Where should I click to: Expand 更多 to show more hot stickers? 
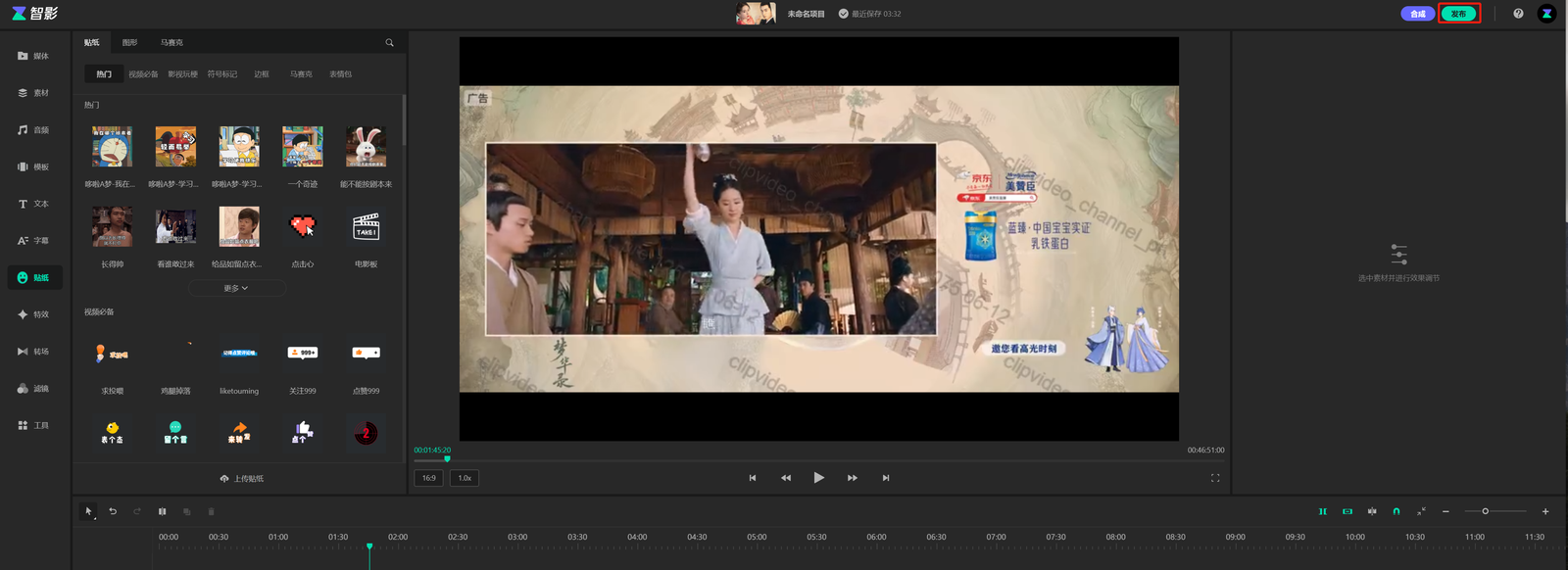click(236, 288)
